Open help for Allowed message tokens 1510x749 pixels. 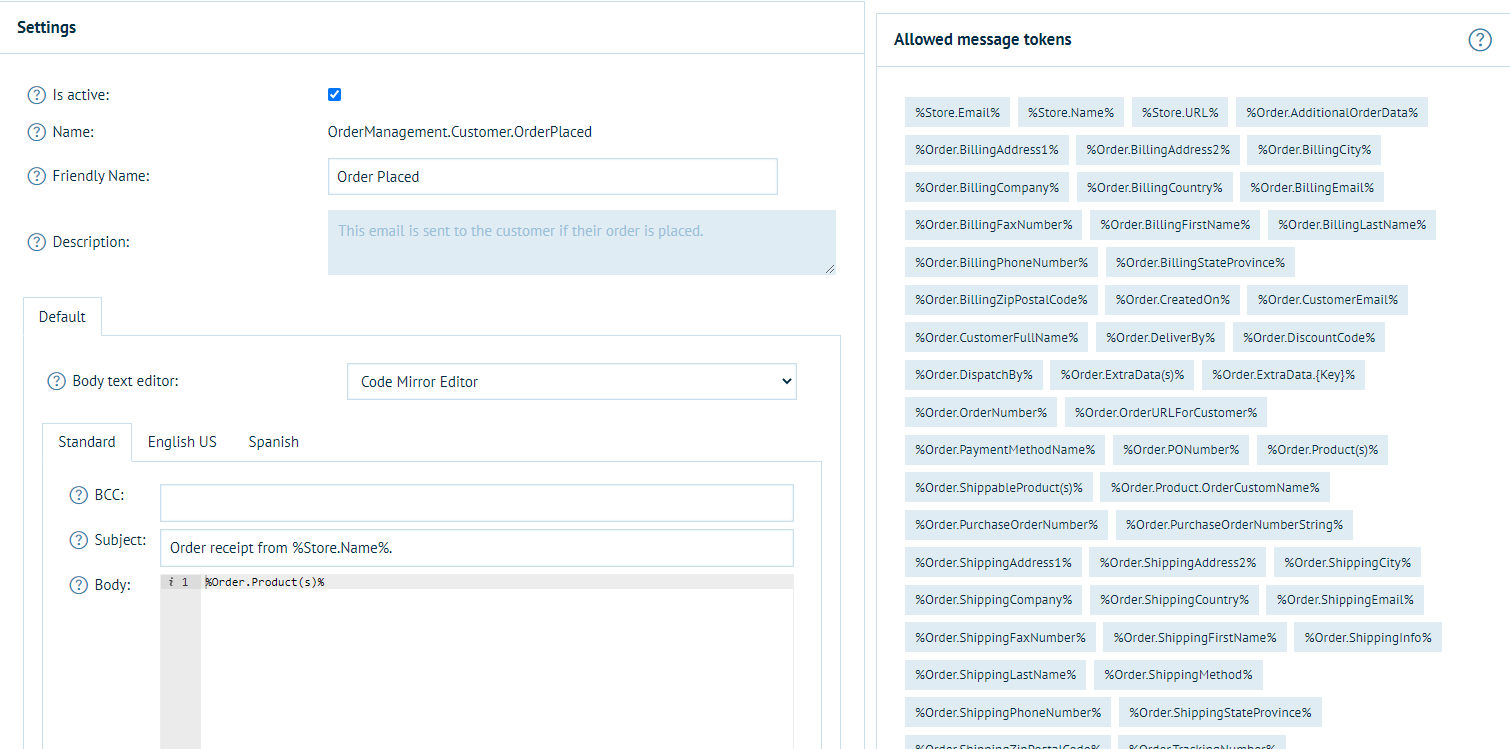pos(1479,40)
